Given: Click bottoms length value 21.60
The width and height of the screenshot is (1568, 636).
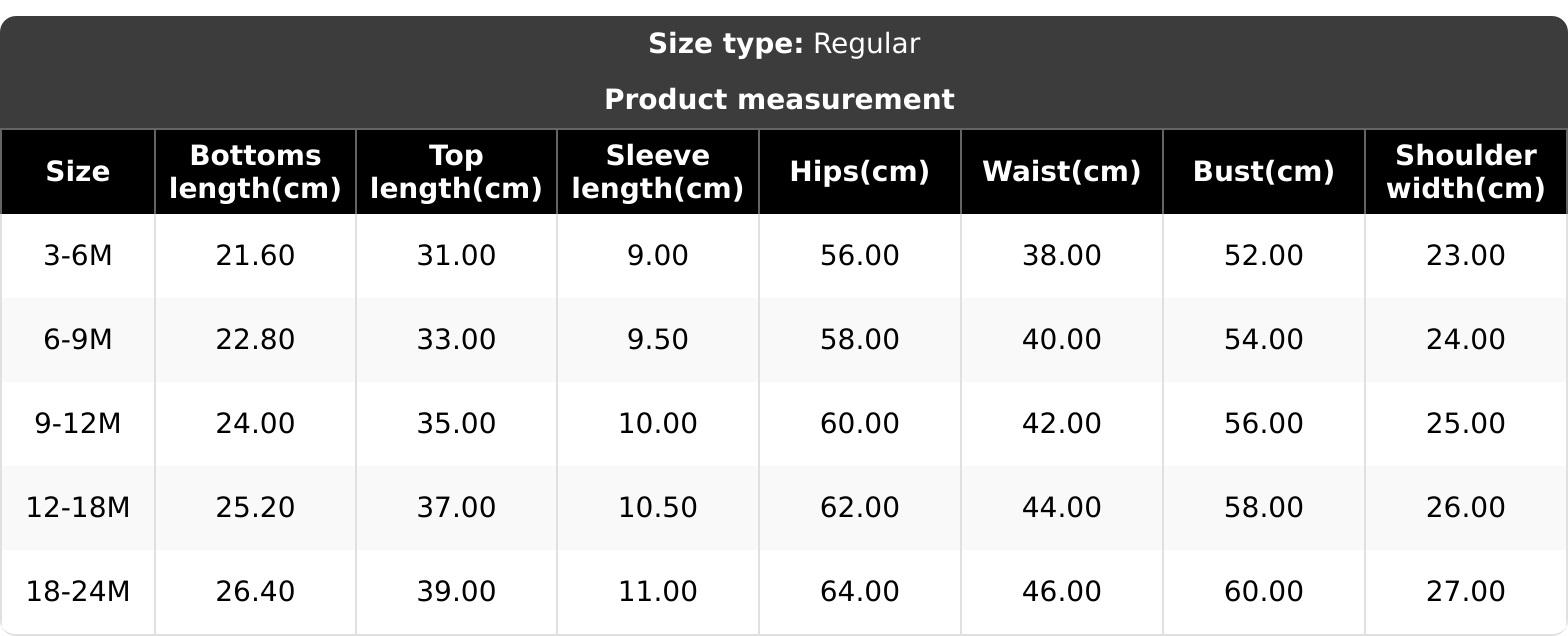Looking at the screenshot, I should click(x=255, y=256).
